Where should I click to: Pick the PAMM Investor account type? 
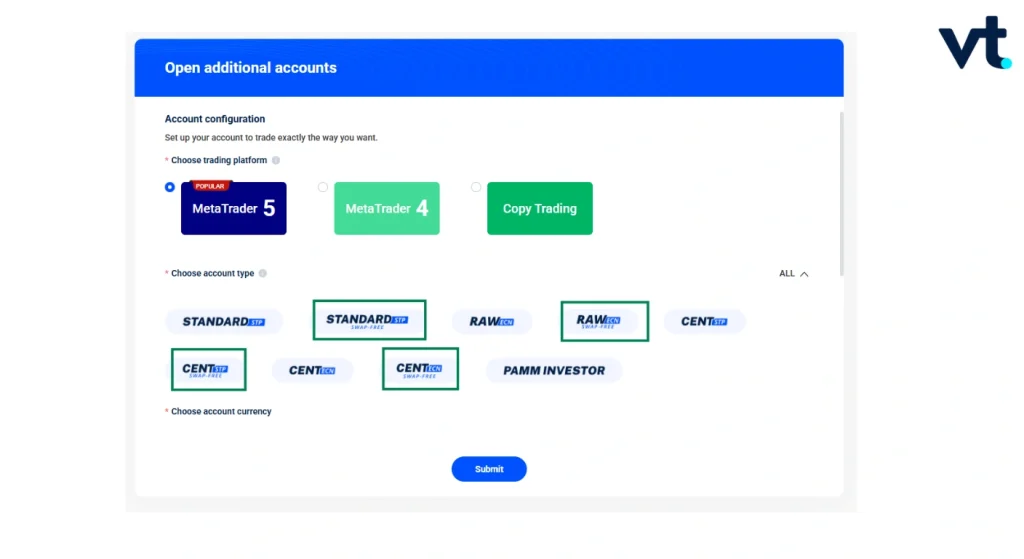(x=554, y=370)
